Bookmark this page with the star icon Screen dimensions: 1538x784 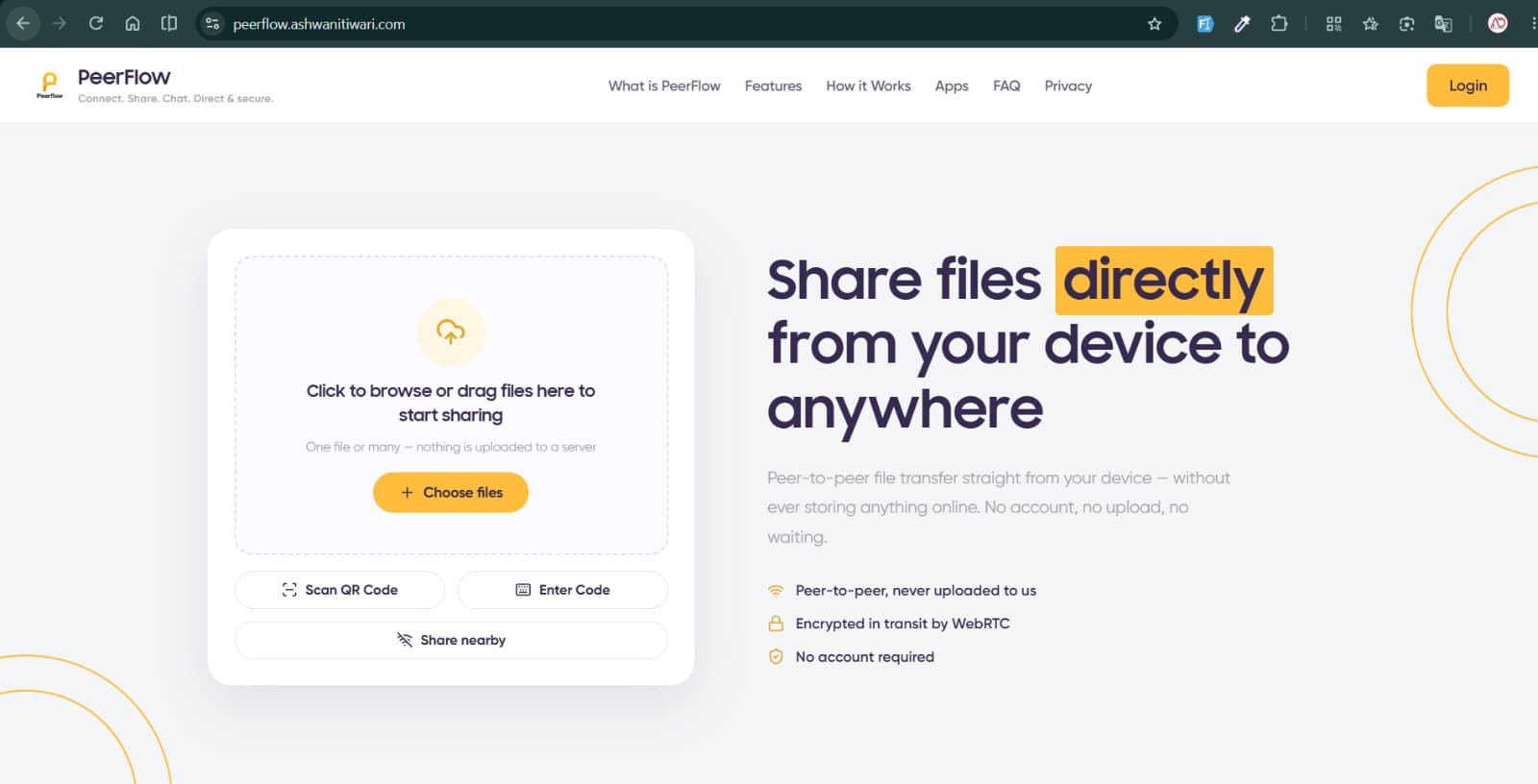pos(1154,24)
